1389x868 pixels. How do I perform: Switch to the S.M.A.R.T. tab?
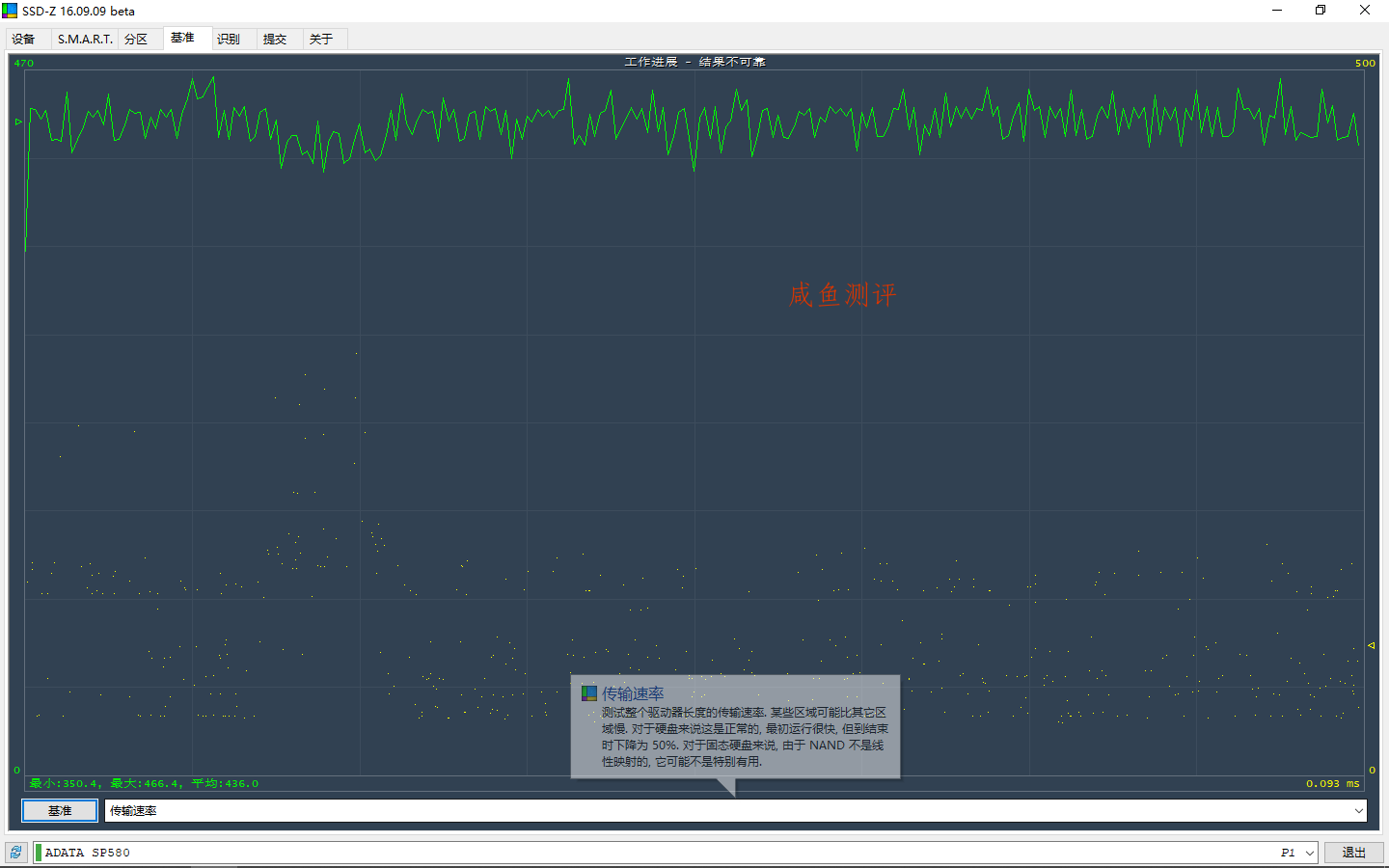coord(85,40)
